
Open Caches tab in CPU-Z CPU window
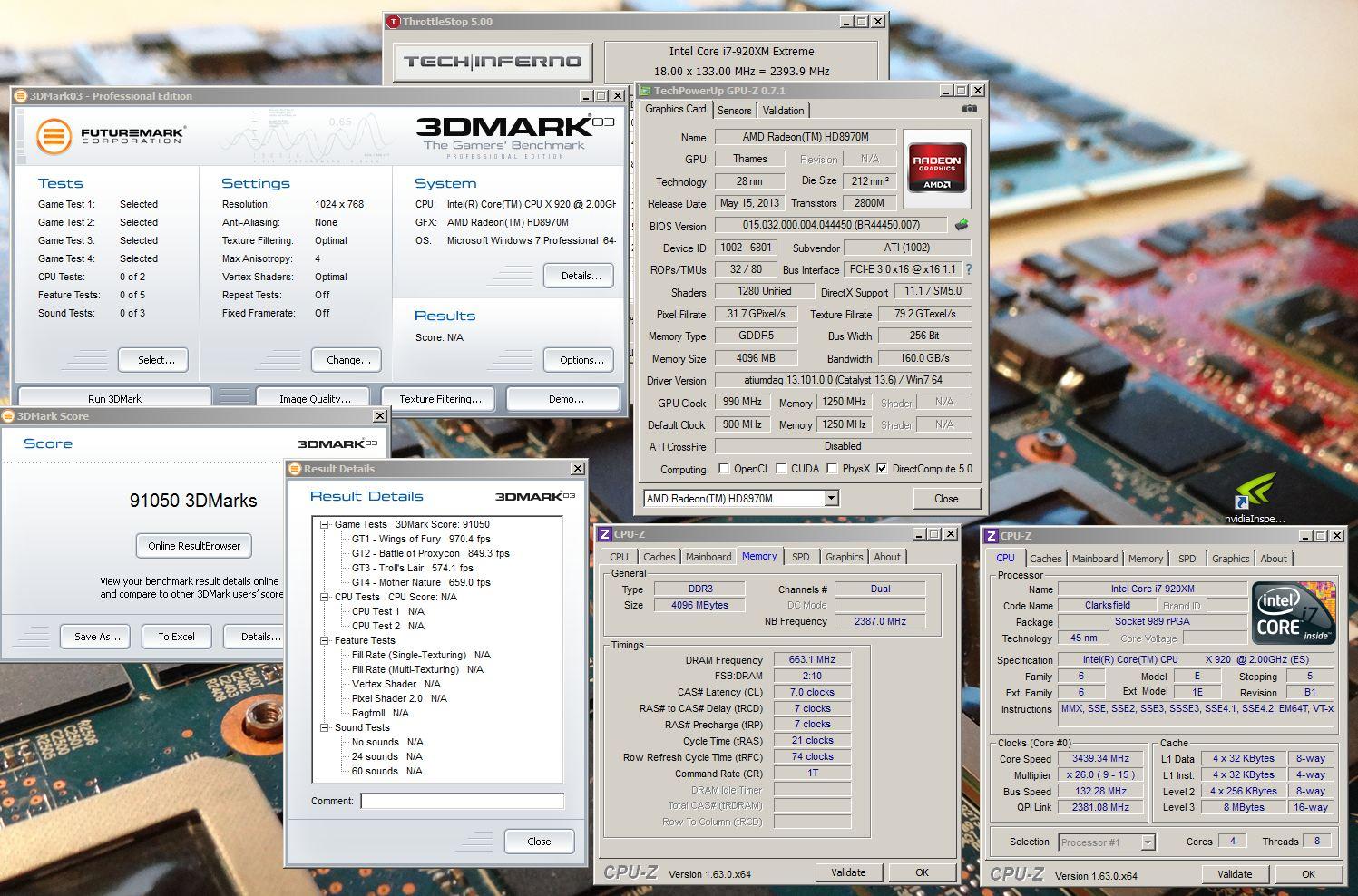pyautogui.click(x=1046, y=559)
